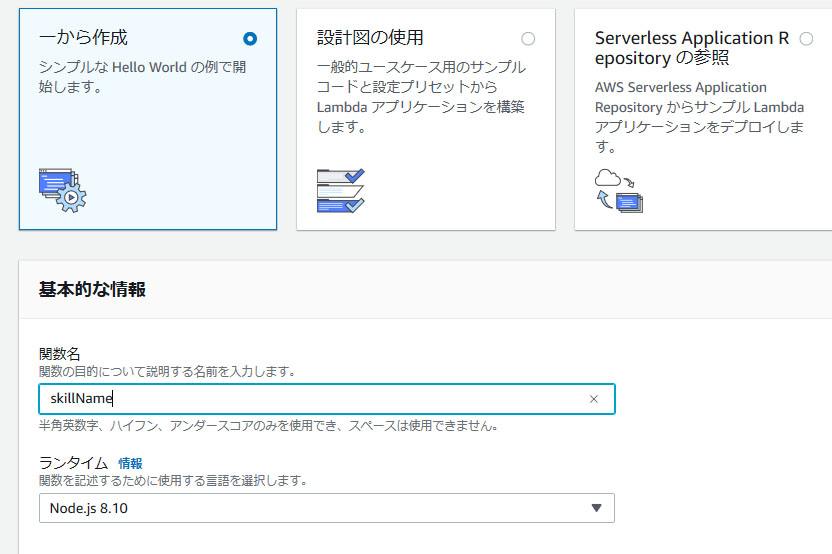Click the 基本的な情報 section header
Viewport: 832px width, 554px height.
[92, 290]
